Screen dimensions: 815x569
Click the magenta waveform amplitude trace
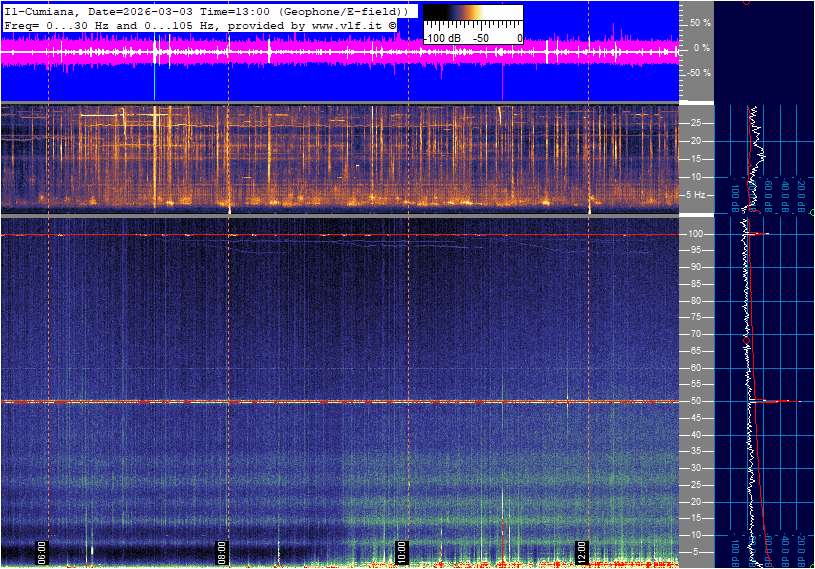300,52
